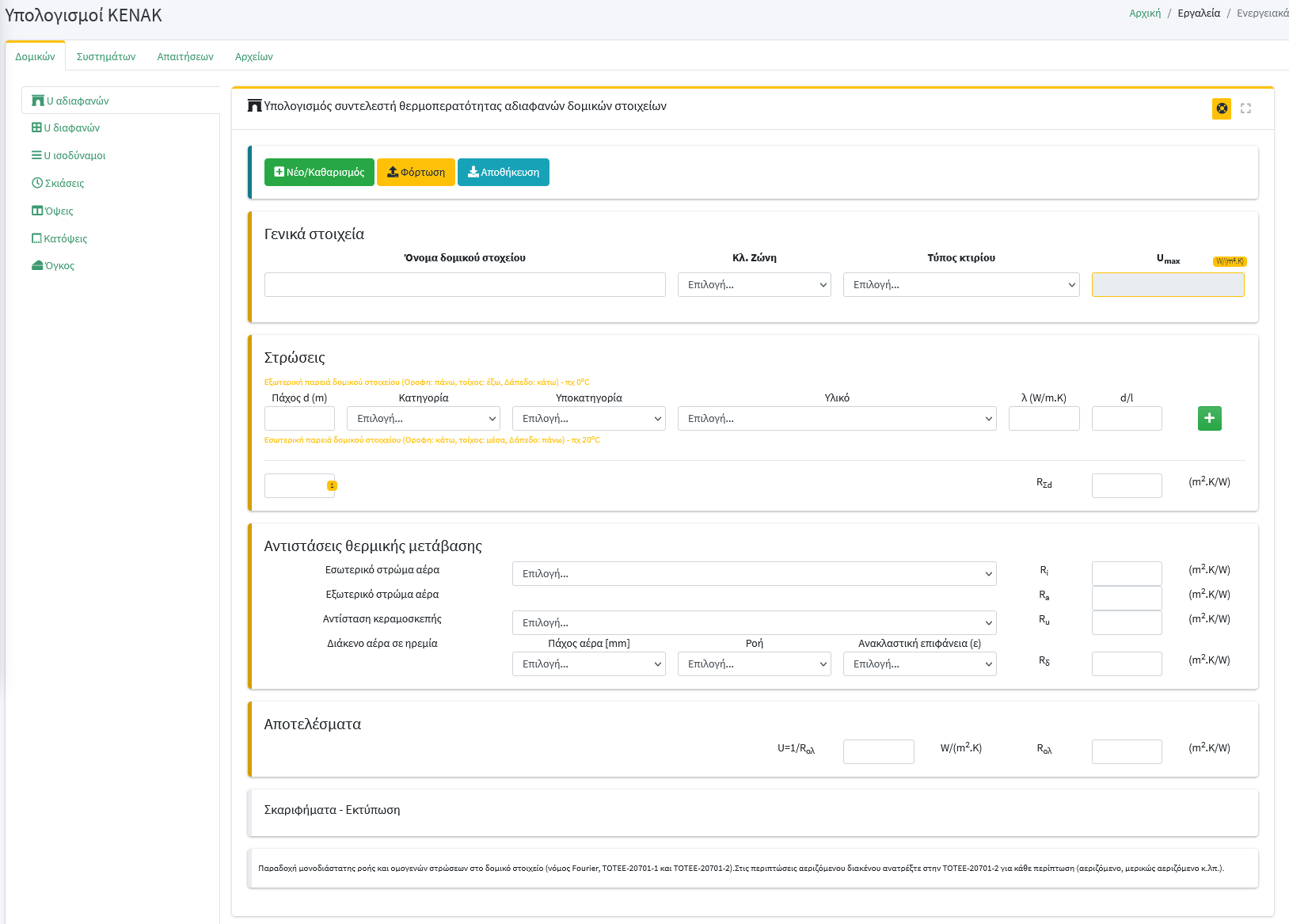The height and width of the screenshot is (924, 1289).
Task: Open U ισοδύναμοι list icon
Action: click(36, 155)
